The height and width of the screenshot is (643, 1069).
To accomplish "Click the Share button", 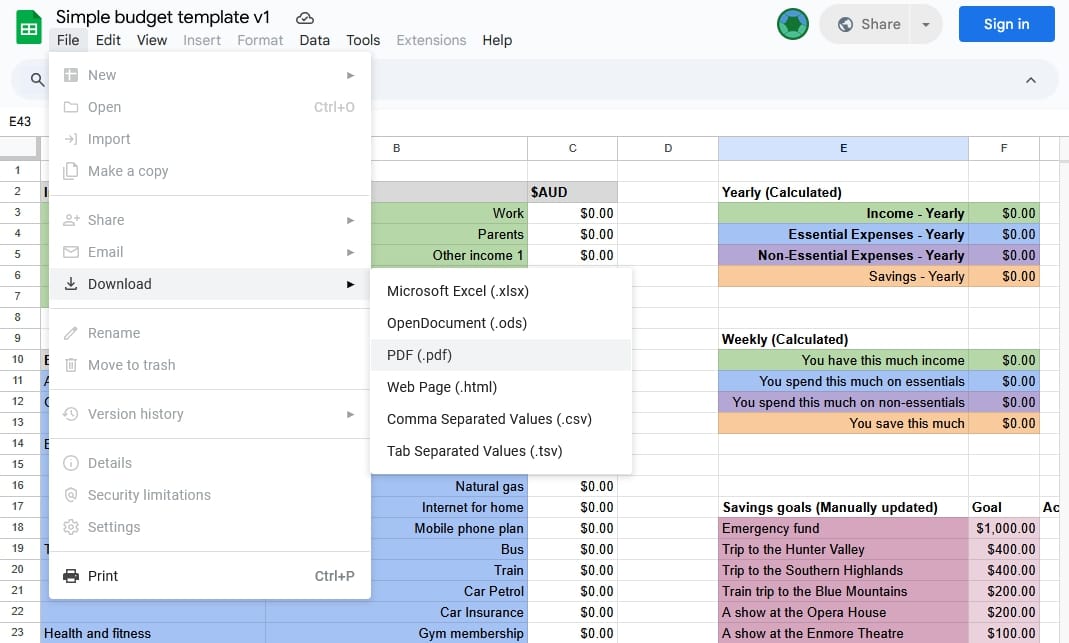I will (868, 24).
